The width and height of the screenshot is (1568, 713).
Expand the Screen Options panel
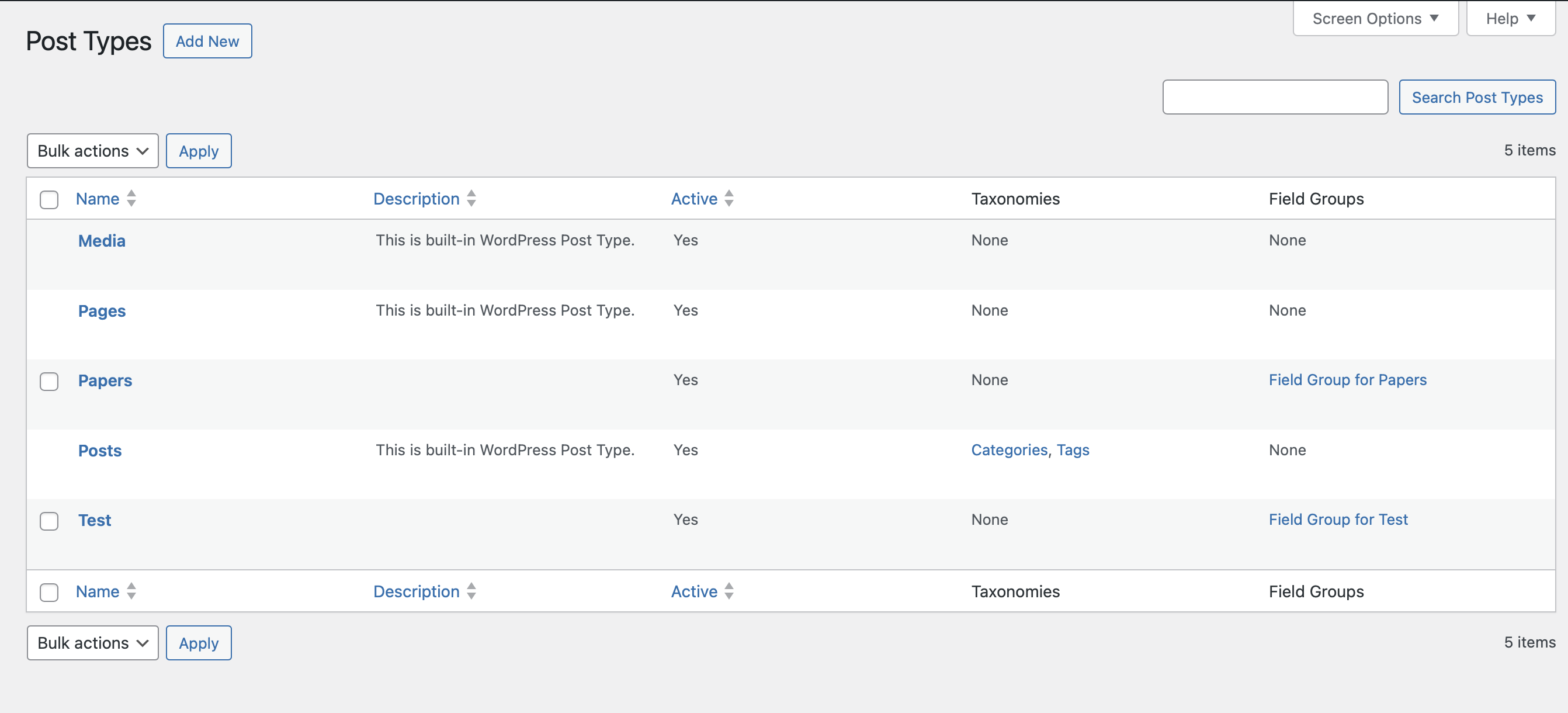point(1375,19)
